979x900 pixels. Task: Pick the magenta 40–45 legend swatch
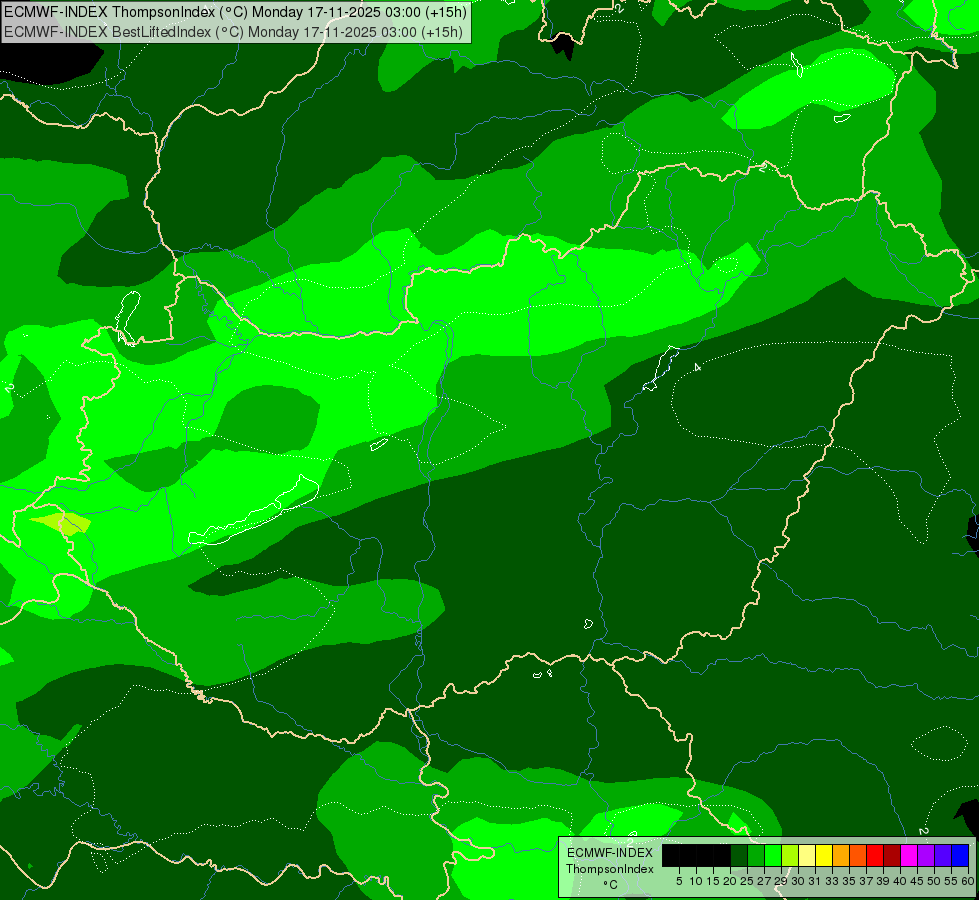909,855
